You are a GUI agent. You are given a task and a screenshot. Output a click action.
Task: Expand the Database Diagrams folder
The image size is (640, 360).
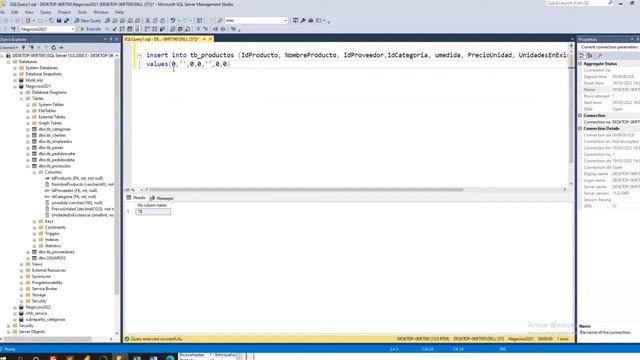click(22, 92)
